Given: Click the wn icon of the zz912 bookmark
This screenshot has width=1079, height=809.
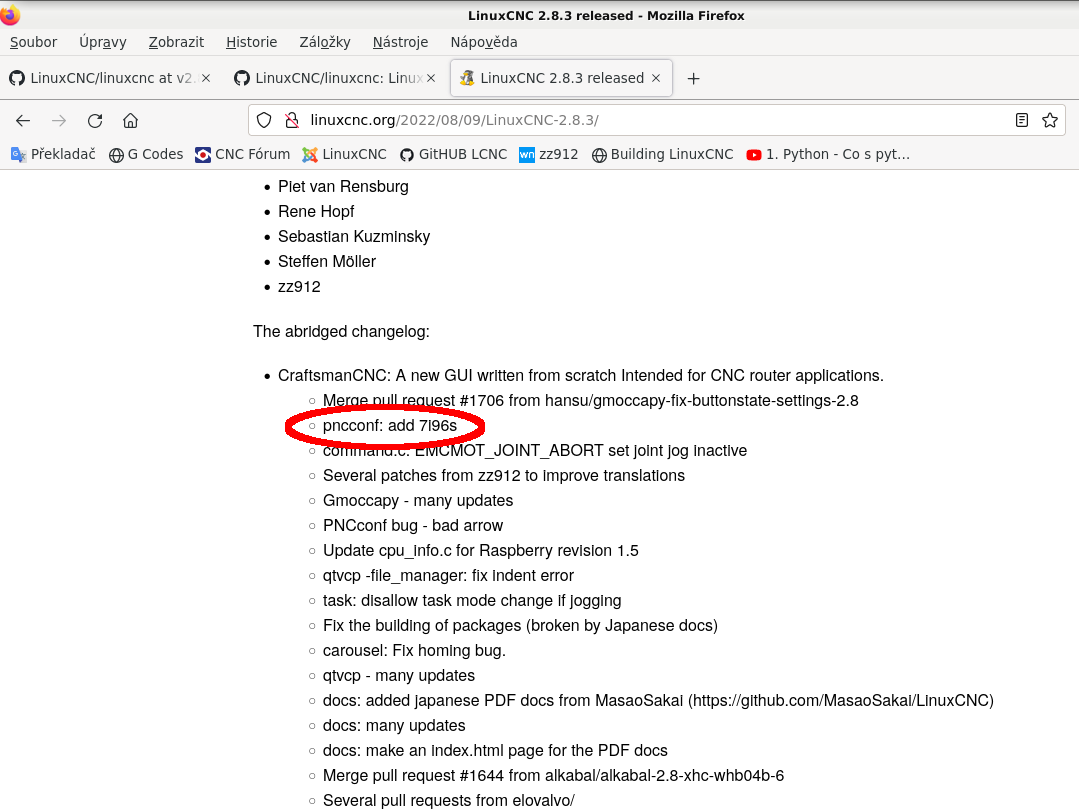Looking at the screenshot, I should (527, 154).
